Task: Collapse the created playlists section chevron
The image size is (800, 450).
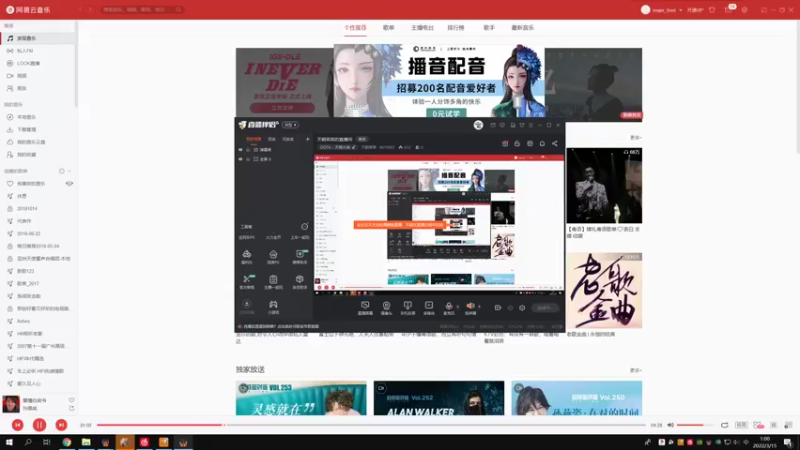Action: [69, 171]
